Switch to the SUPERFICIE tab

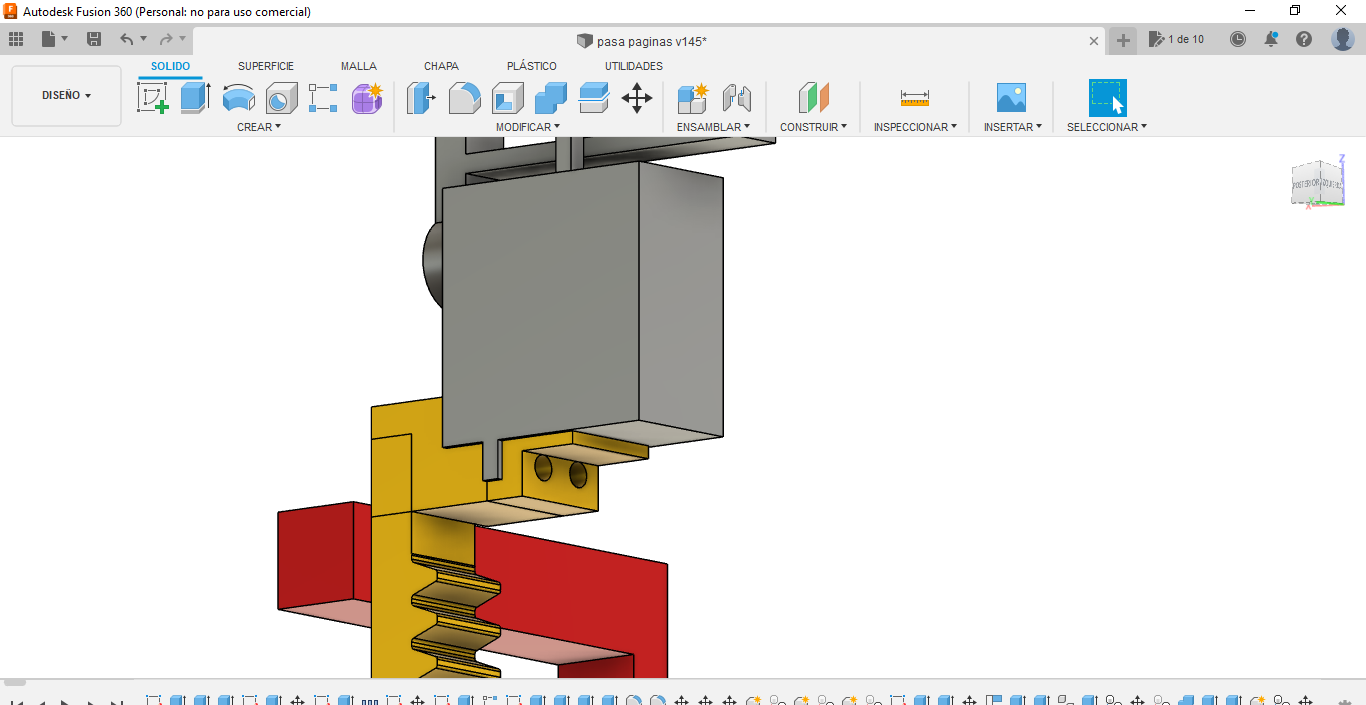[x=265, y=65]
